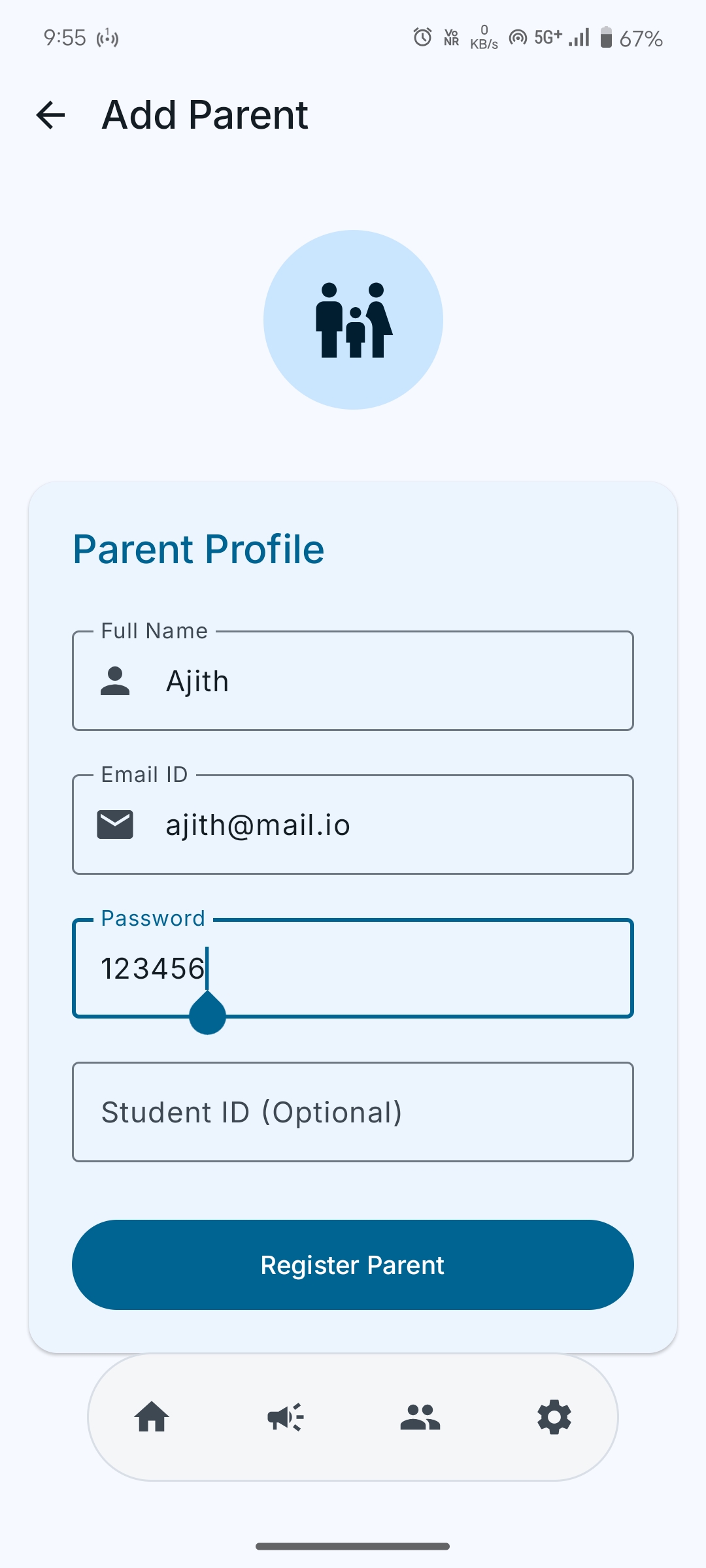706x1568 pixels.
Task: Tap the envelope icon beside Email ID
Action: 115,824
